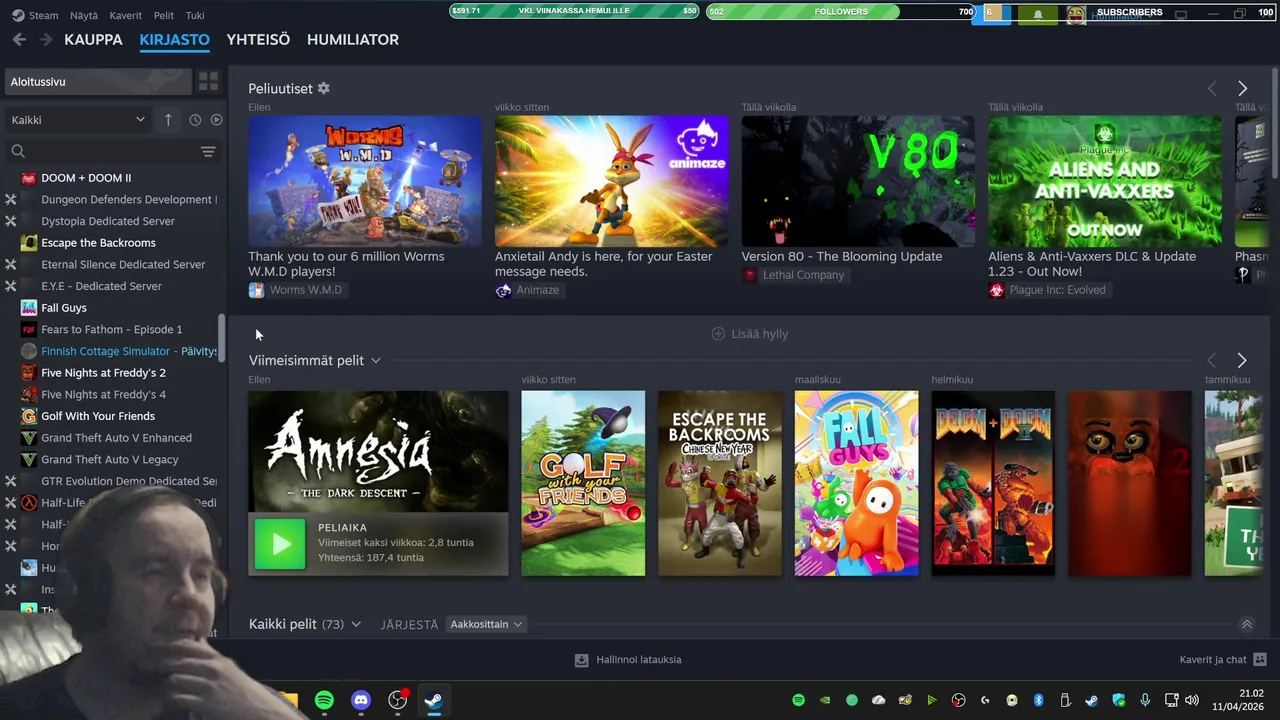Click the library search field
Image resolution: width=1280 pixels, height=720 pixels.
(x=105, y=151)
